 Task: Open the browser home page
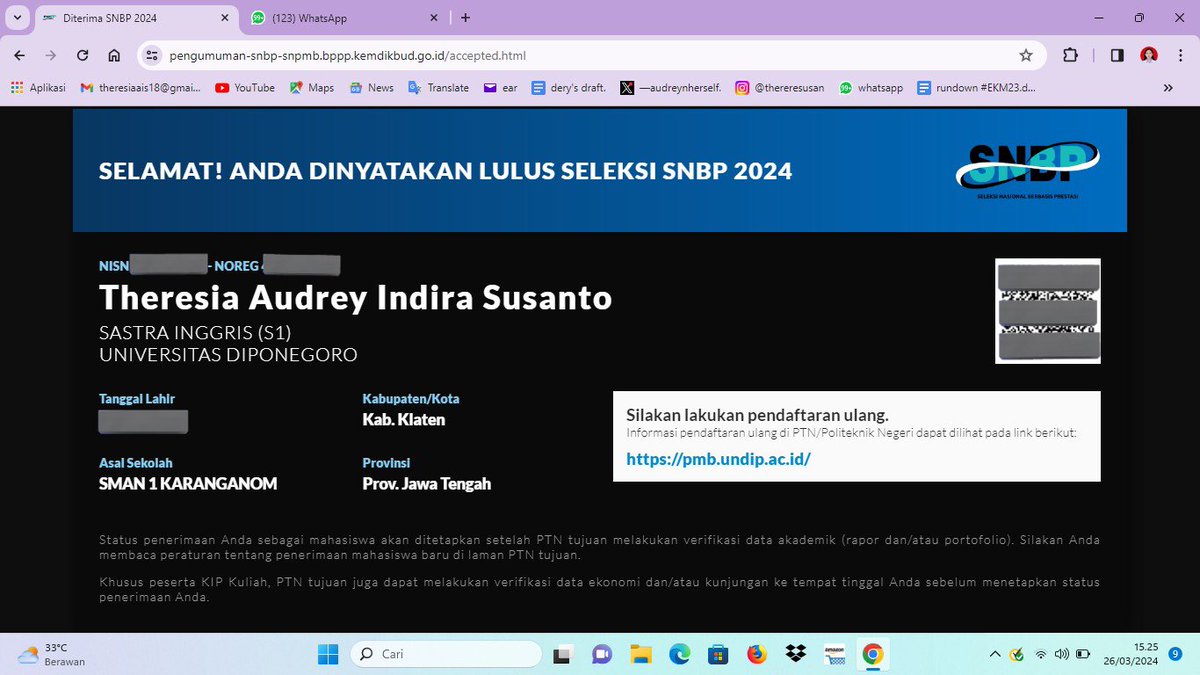click(114, 56)
